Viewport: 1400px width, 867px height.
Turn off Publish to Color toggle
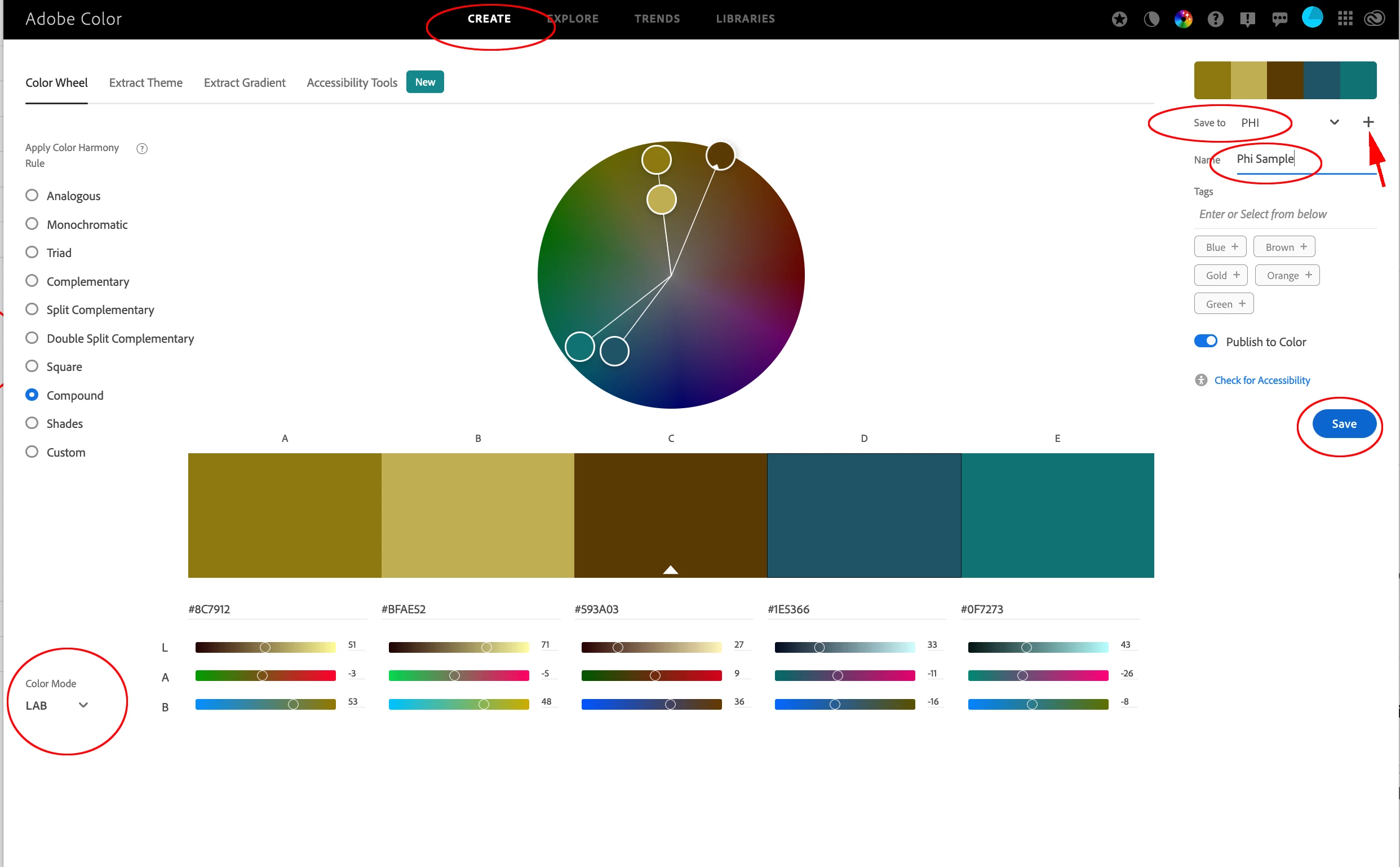point(1206,341)
